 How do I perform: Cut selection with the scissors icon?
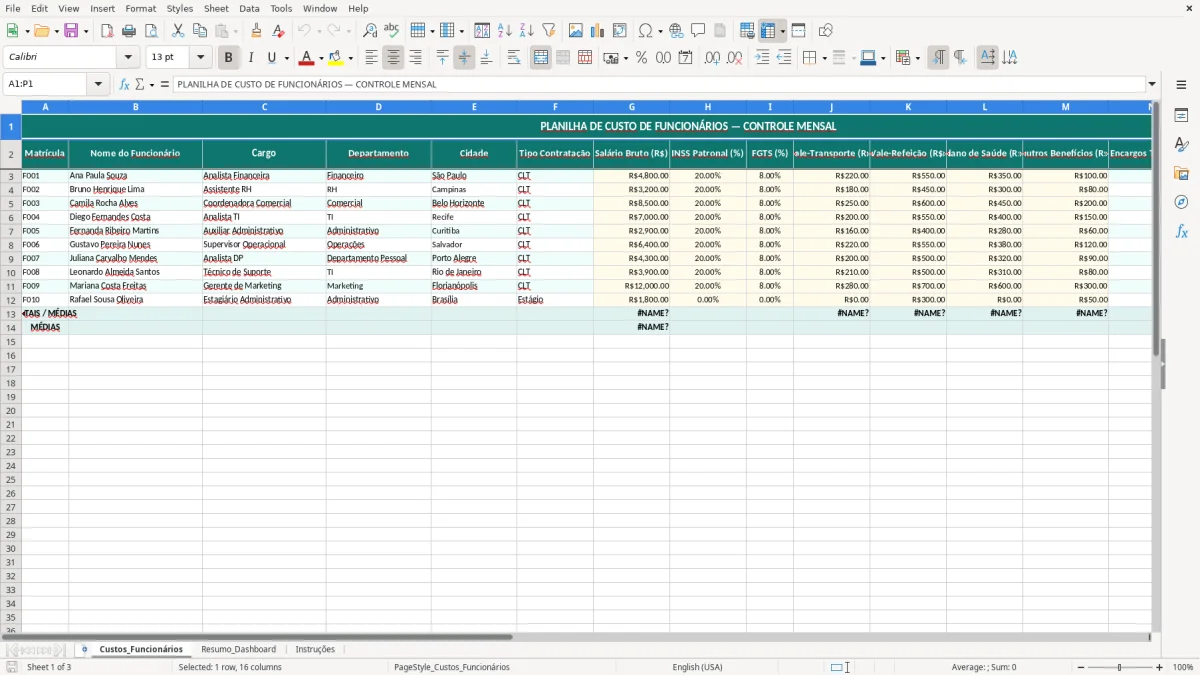click(178, 31)
